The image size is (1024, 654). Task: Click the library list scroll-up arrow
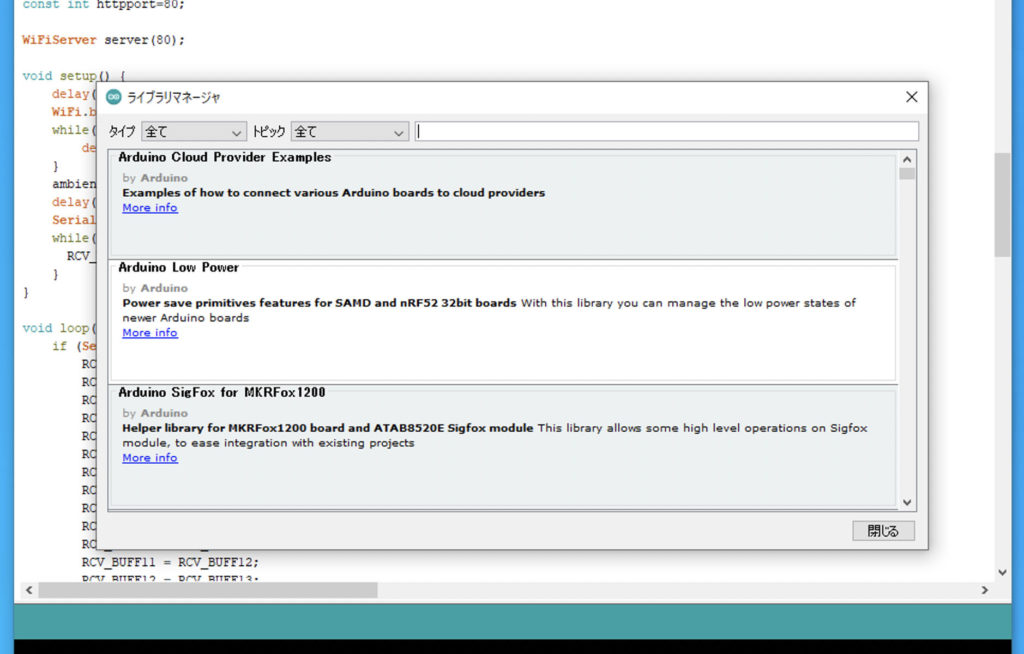(907, 159)
